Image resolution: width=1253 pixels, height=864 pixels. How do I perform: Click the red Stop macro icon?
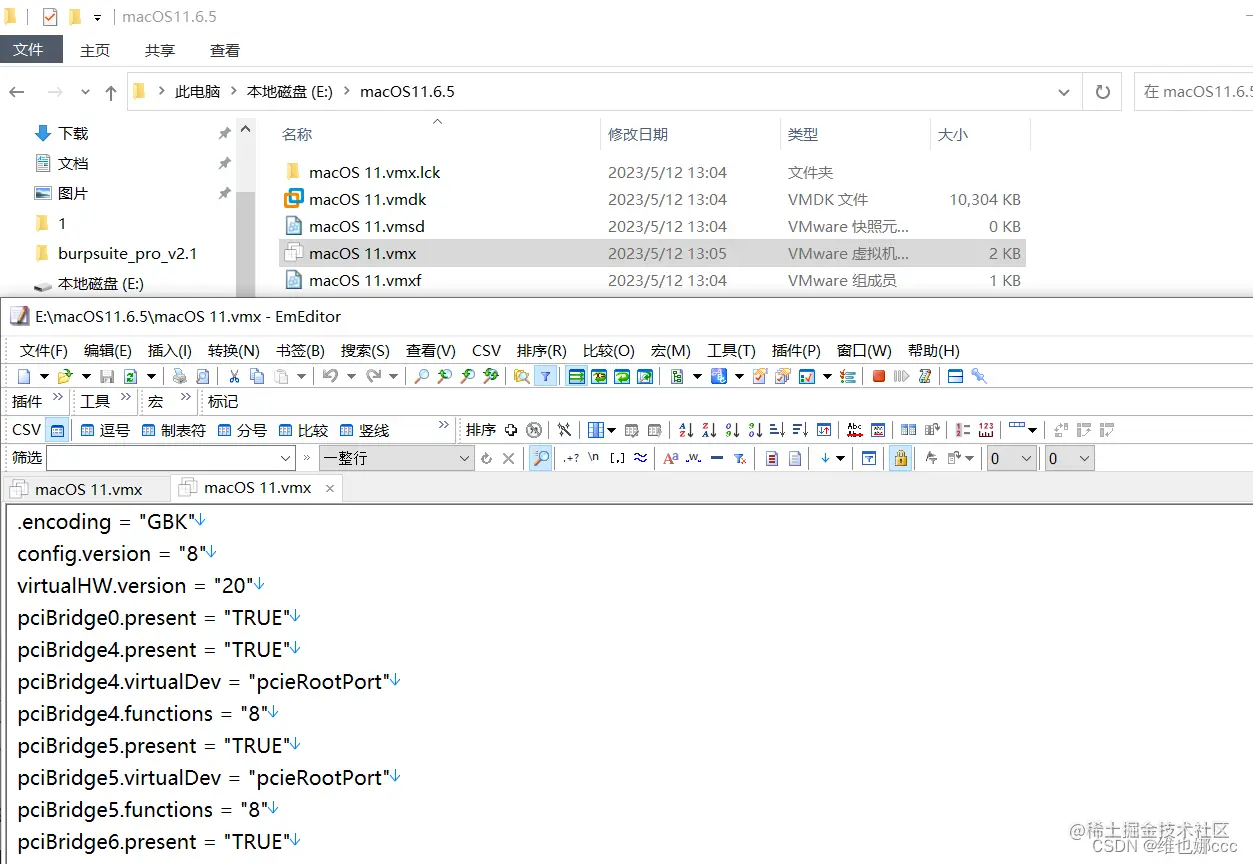point(879,376)
